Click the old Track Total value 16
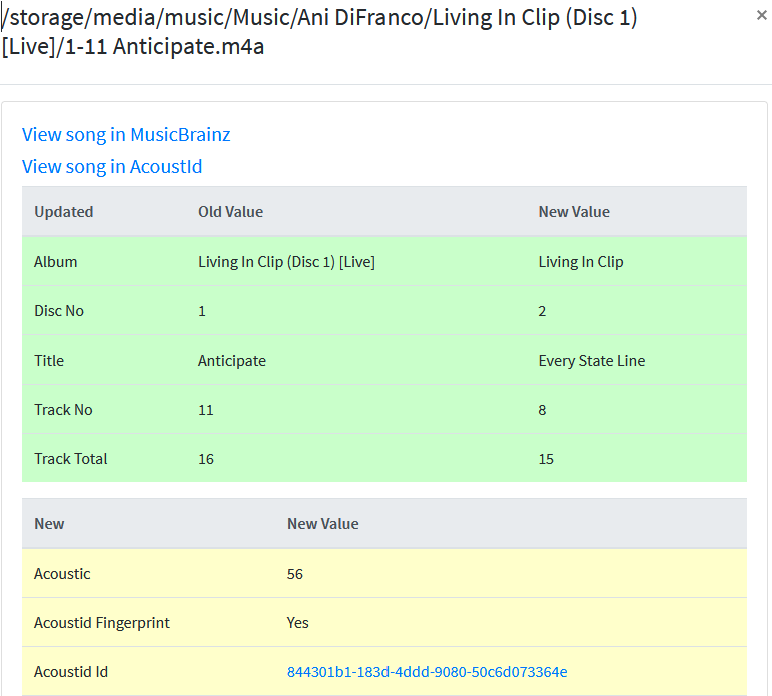The height and width of the screenshot is (696, 772). coord(206,459)
